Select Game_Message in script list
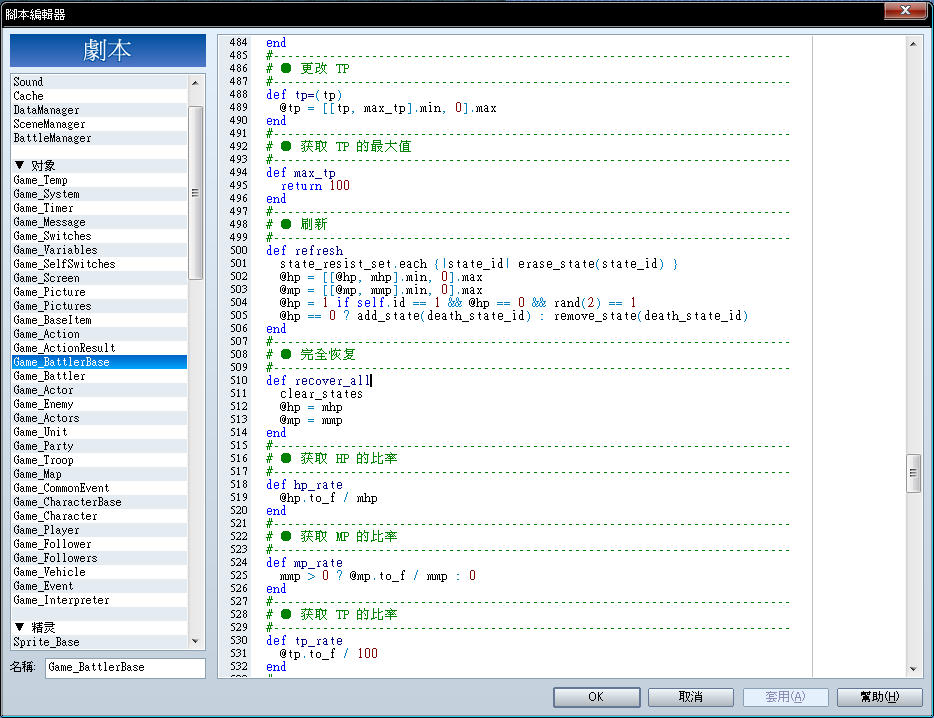Image resolution: width=934 pixels, height=718 pixels. 99,222
